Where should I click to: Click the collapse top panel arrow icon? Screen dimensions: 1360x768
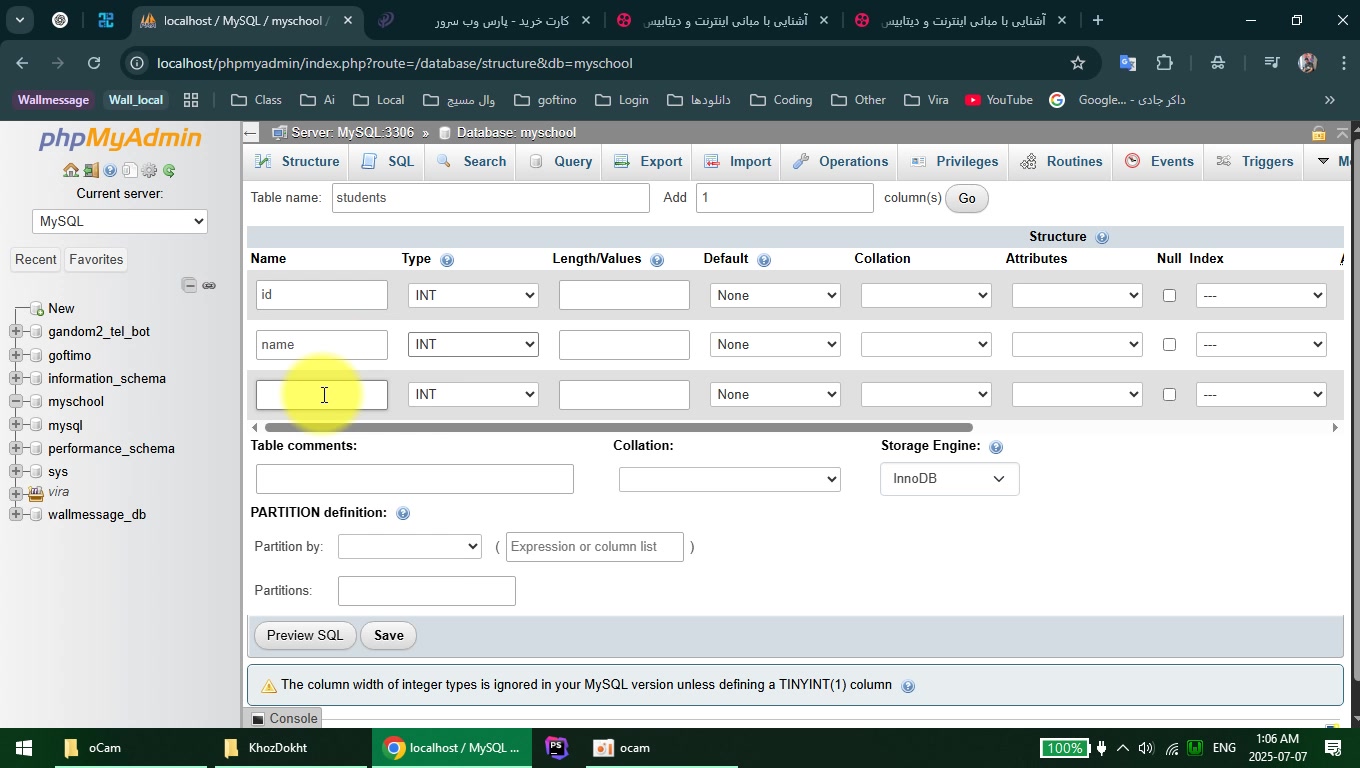click(x=1342, y=133)
